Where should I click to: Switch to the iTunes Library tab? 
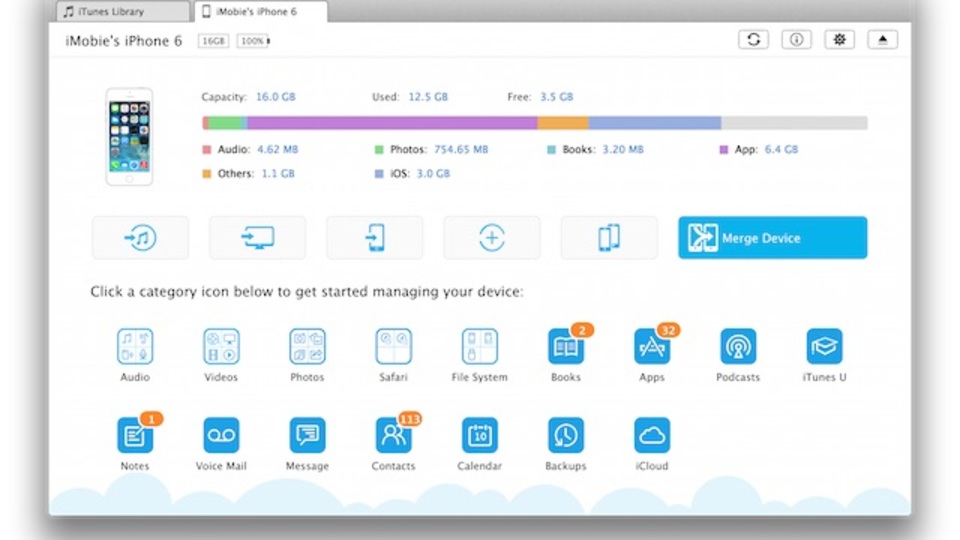tap(122, 11)
